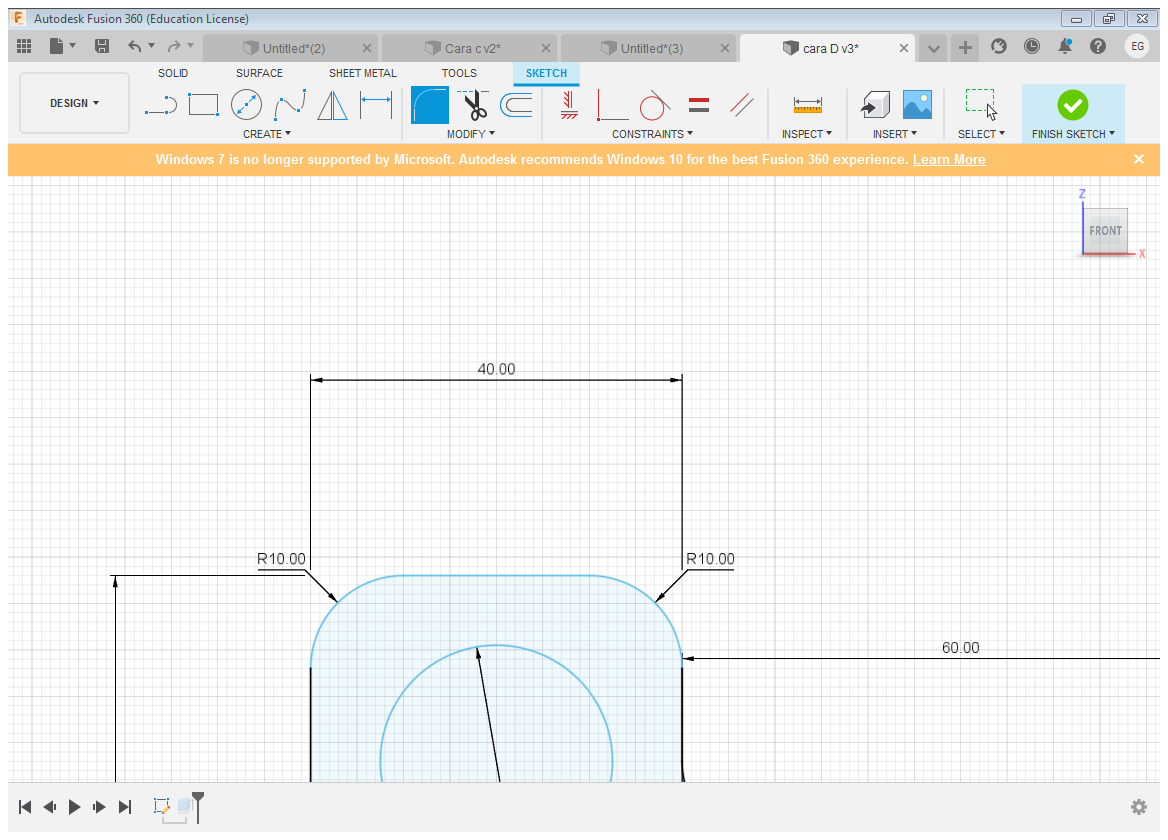Switch to the SURFACE tab
Viewport: 1168px width, 840px height.
[259, 73]
